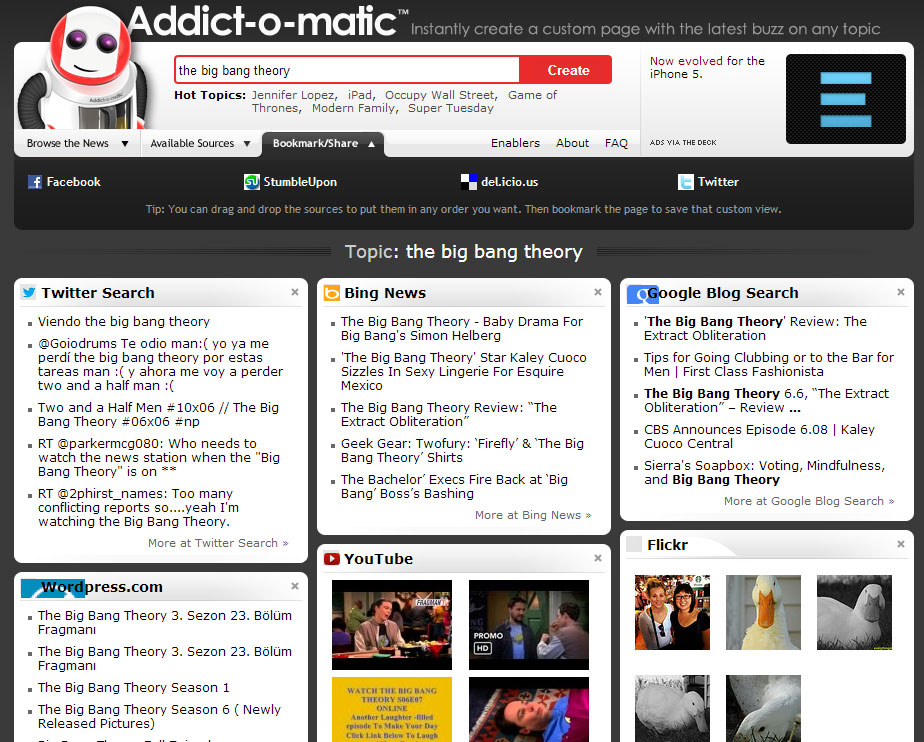
Task: Close the YouTube panel
Action: 598,558
